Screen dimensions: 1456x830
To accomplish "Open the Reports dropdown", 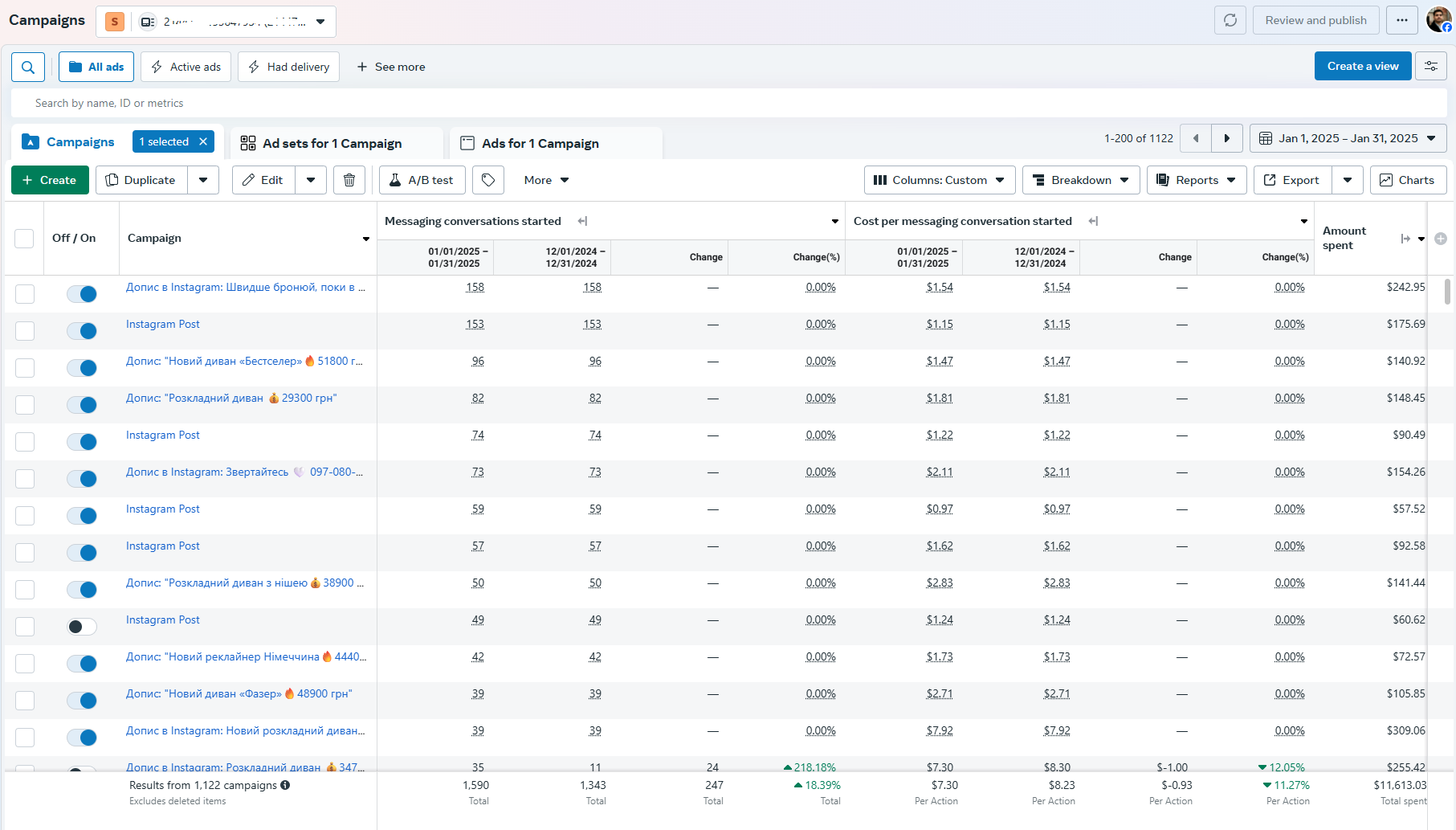I will point(1197,180).
